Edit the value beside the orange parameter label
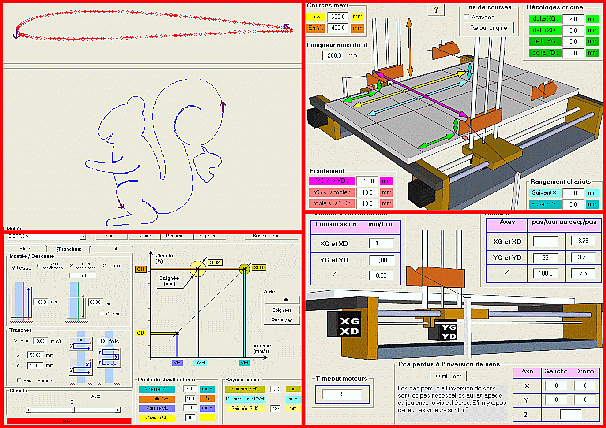The image size is (606, 428). coord(190,399)
